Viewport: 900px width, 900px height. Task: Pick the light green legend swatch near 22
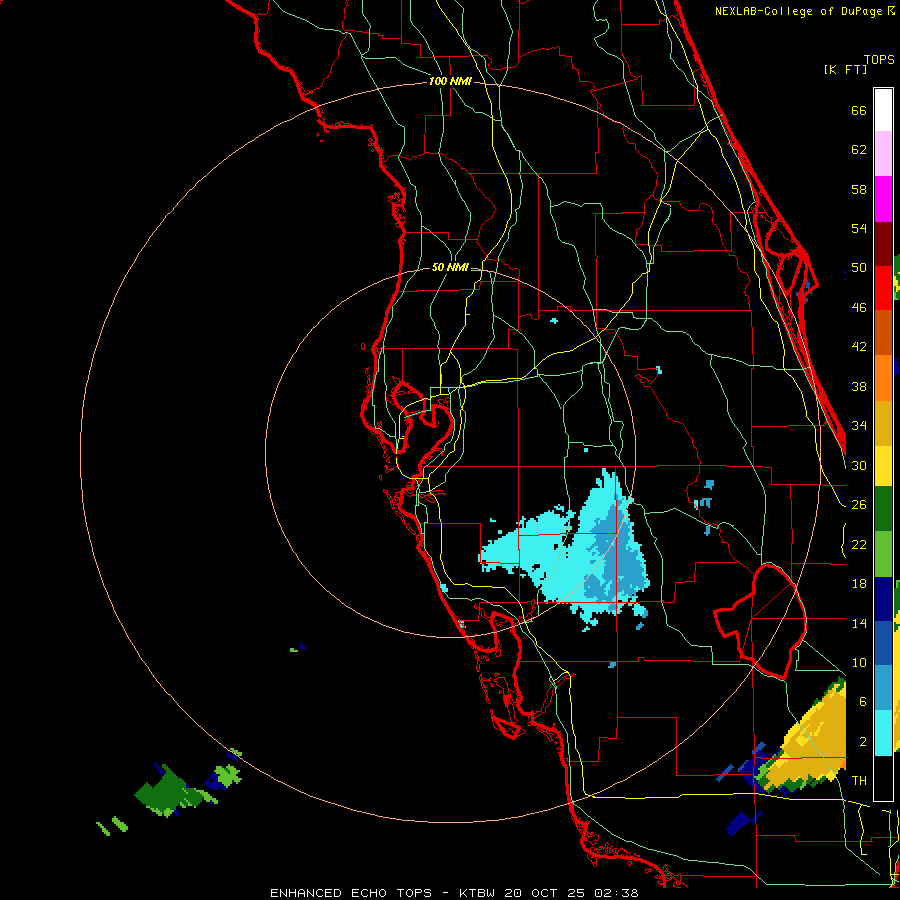coord(883,554)
